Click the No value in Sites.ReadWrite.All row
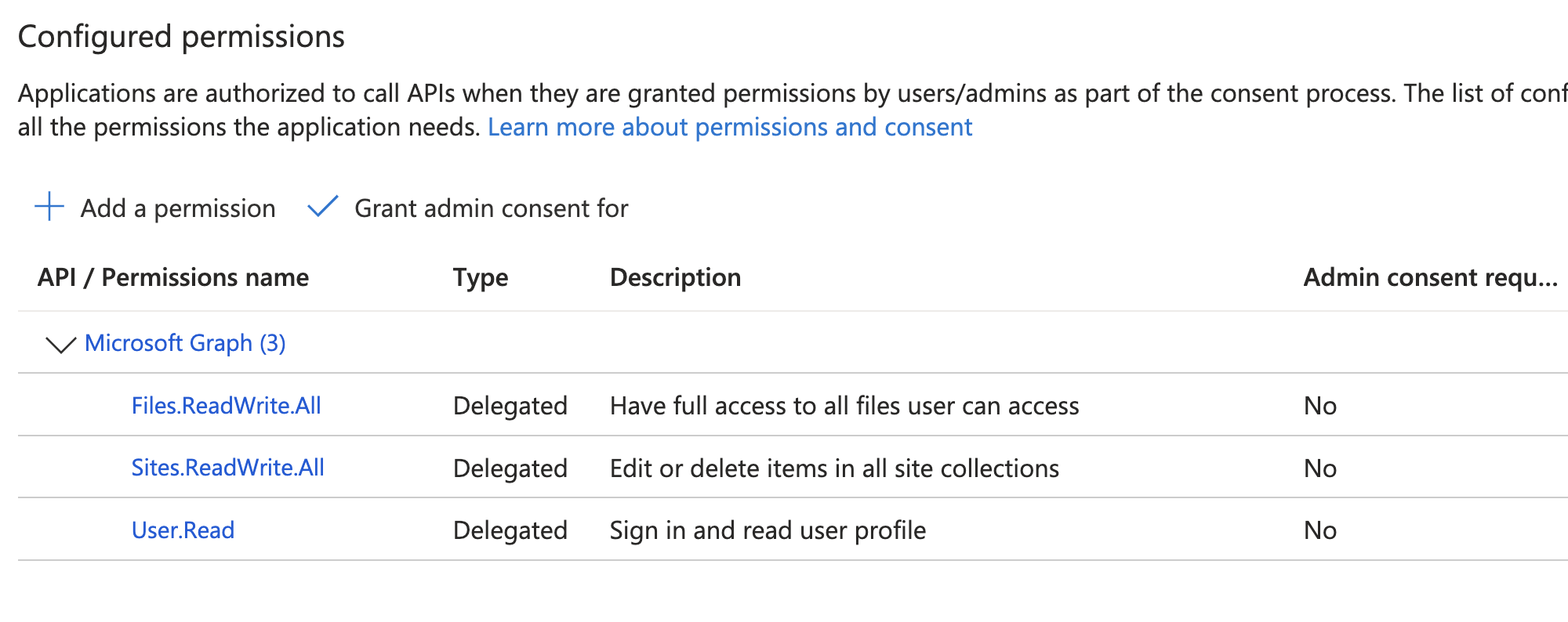 1320,468
